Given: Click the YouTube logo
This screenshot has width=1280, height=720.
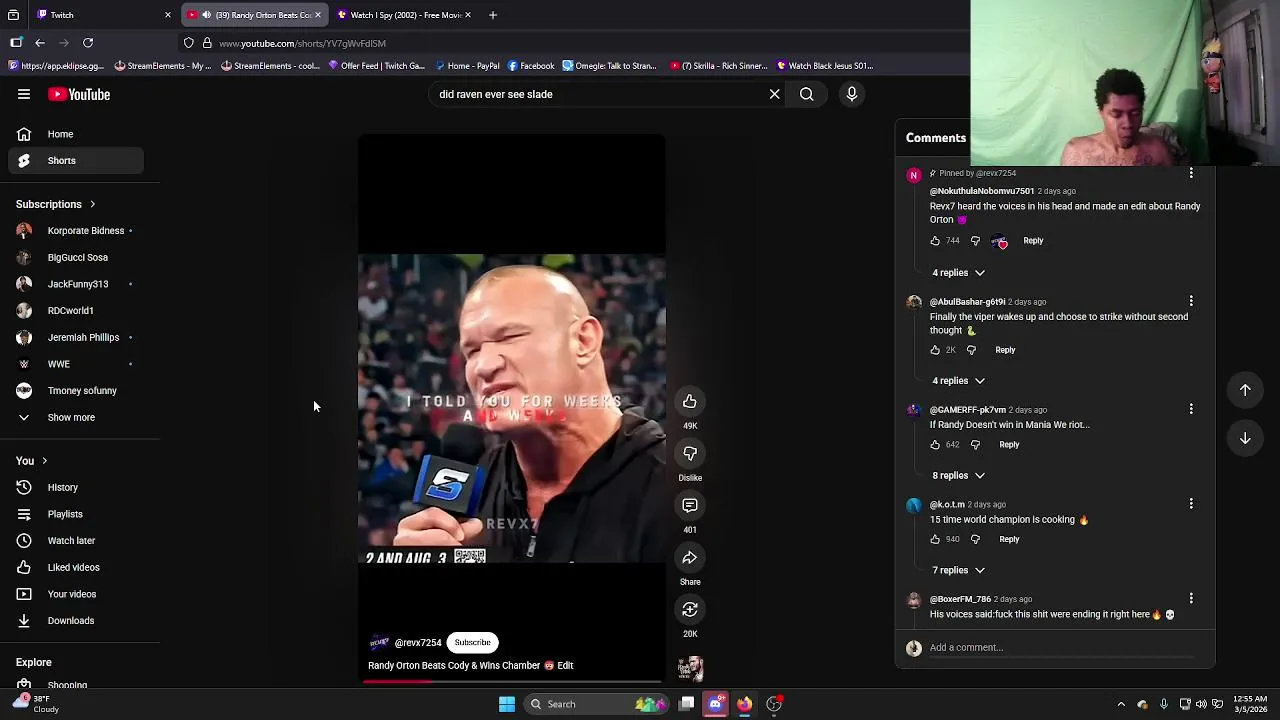Looking at the screenshot, I should pos(79,94).
